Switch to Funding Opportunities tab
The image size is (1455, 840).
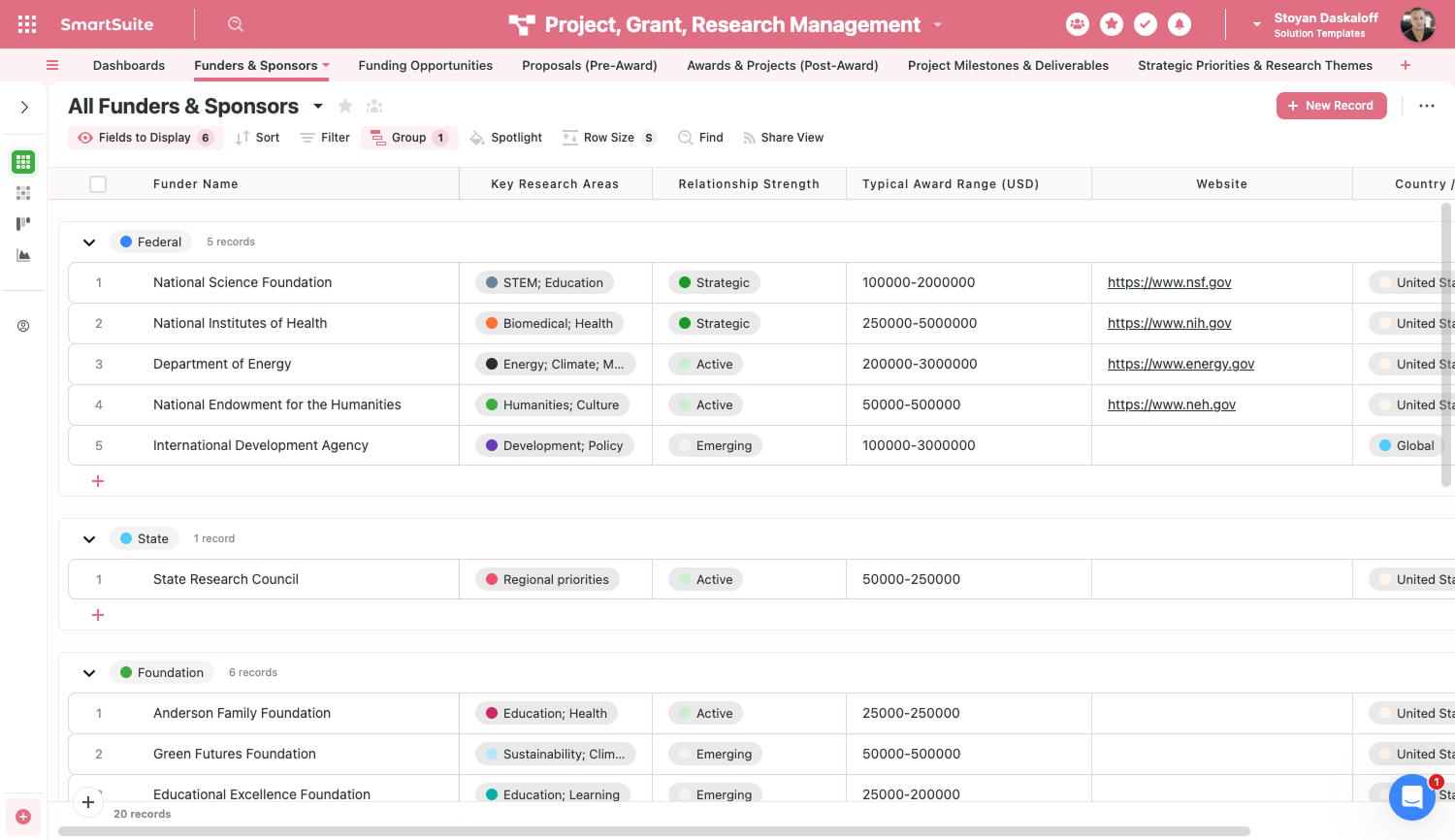(426, 65)
